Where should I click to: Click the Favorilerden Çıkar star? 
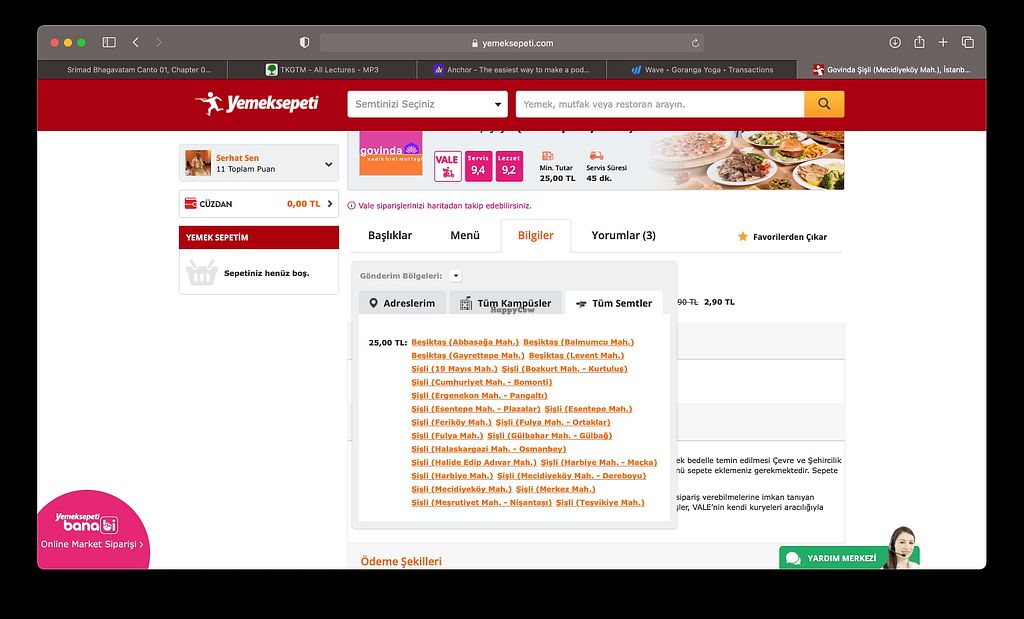[x=742, y=237]
